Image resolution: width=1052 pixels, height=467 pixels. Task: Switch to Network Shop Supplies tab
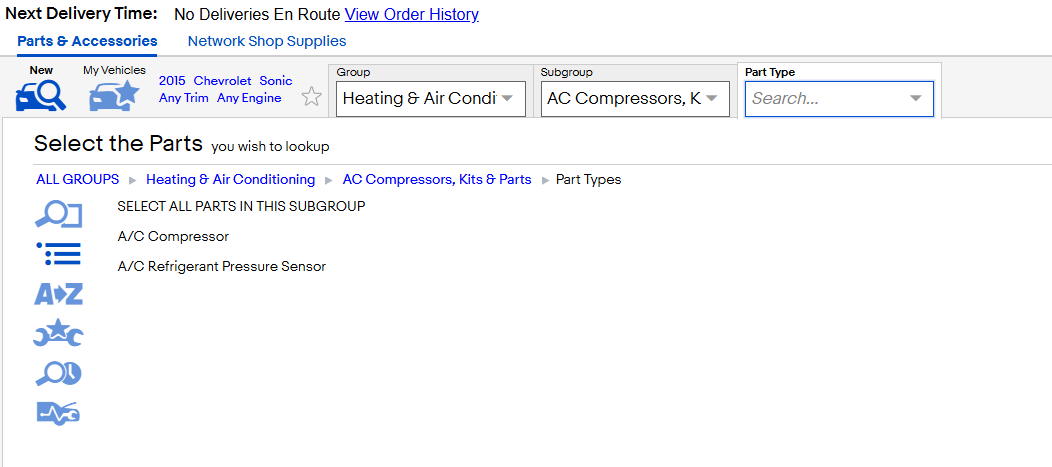[267, 41]
